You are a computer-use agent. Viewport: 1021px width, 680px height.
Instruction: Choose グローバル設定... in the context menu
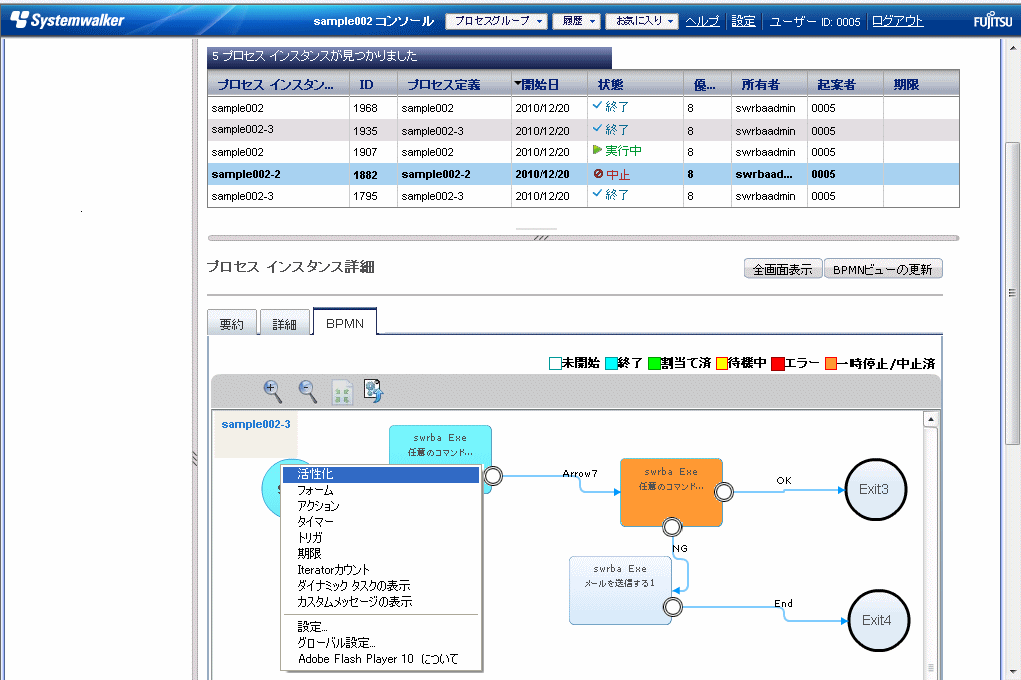(381, 643)
